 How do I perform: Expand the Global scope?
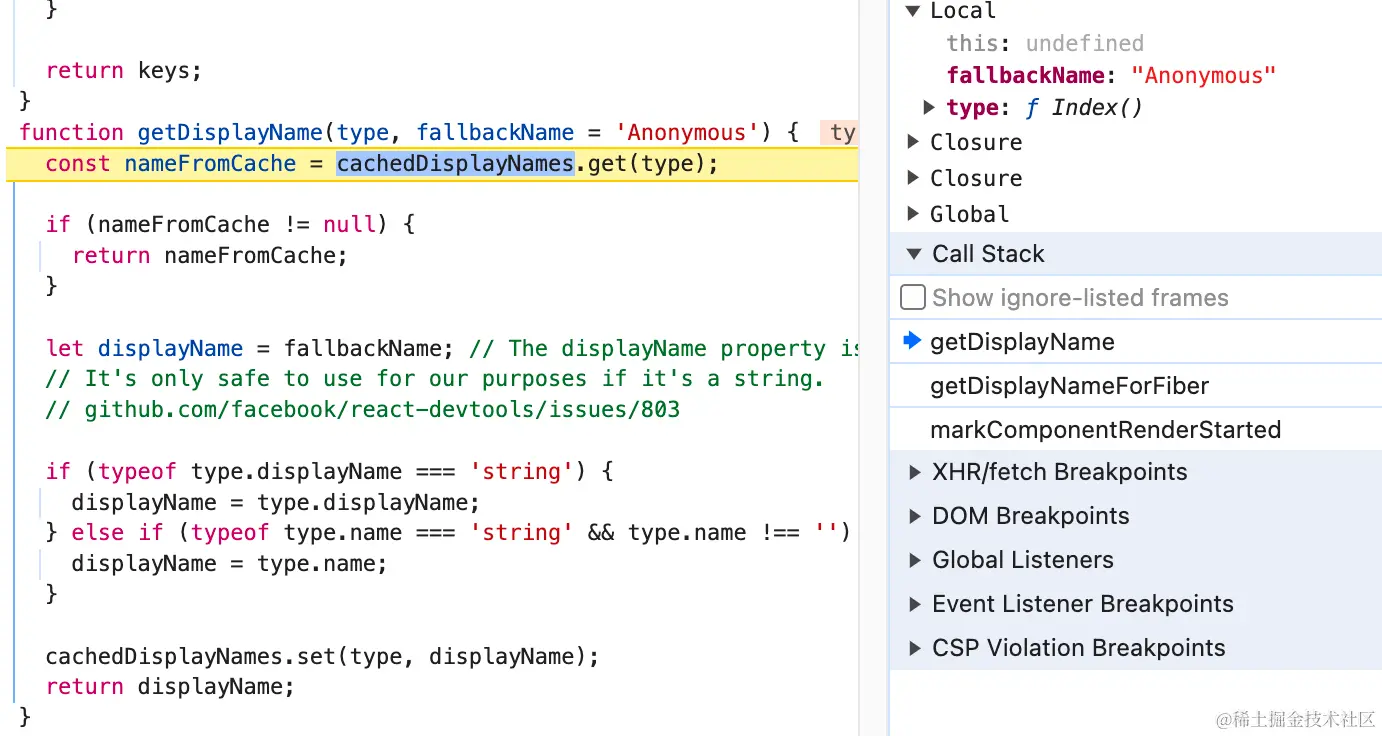click(912, 214)
